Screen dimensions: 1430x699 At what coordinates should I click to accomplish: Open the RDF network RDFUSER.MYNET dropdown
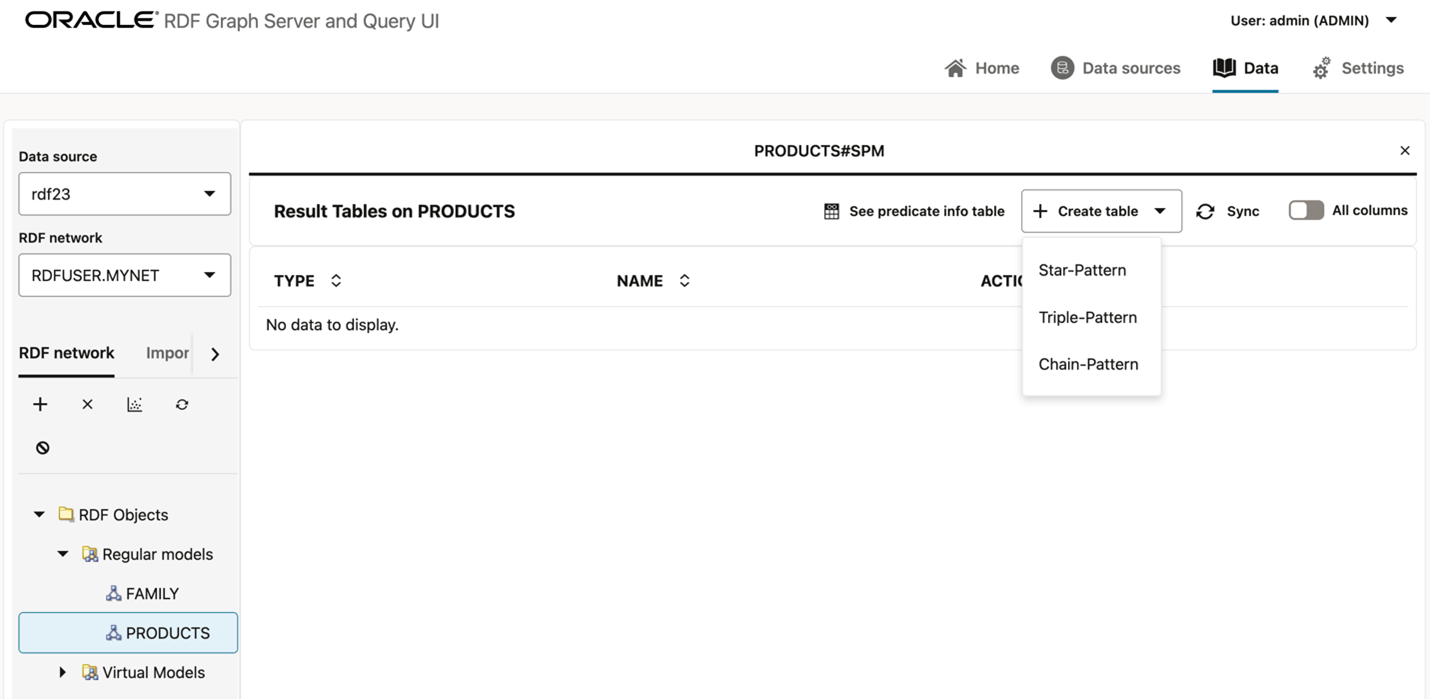click(124, 275)
